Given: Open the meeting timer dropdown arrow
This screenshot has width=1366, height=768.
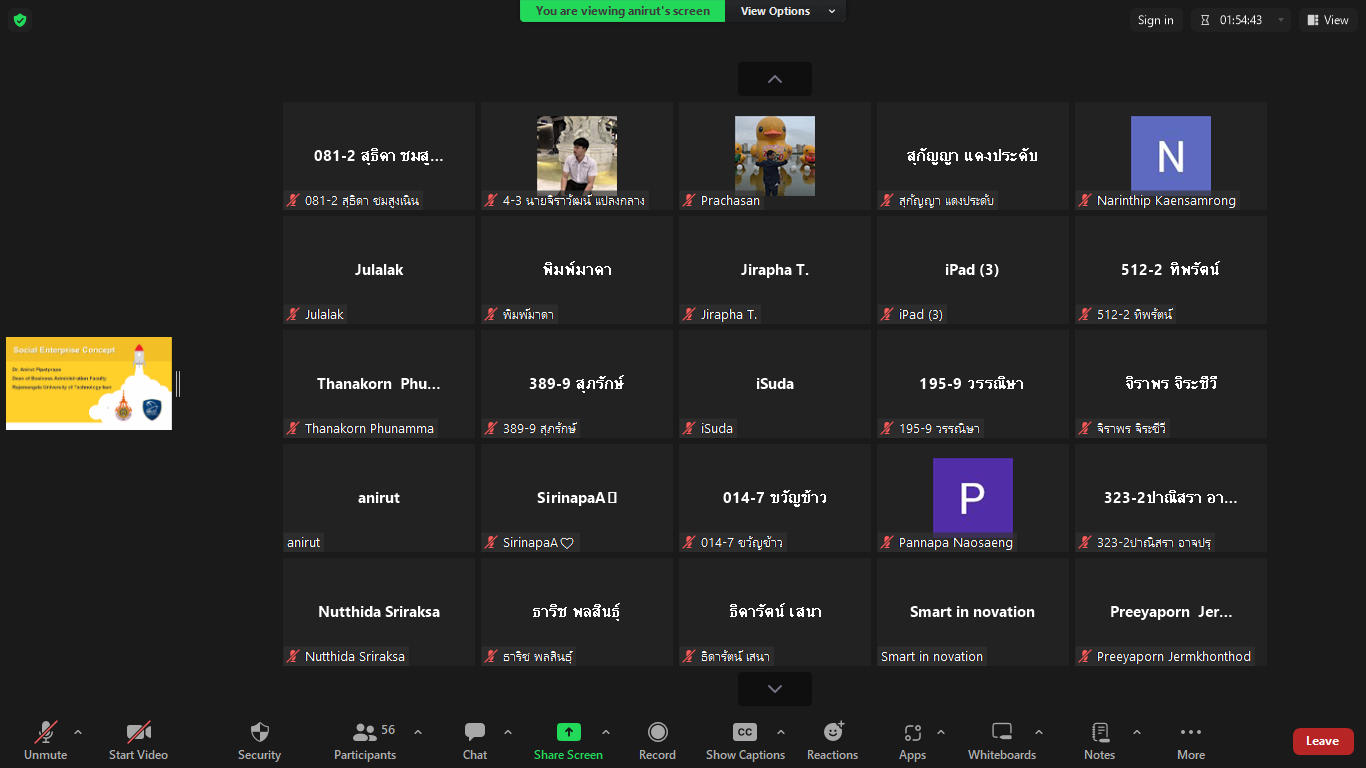Looking at the screenshot, I should click(1281, 20).
